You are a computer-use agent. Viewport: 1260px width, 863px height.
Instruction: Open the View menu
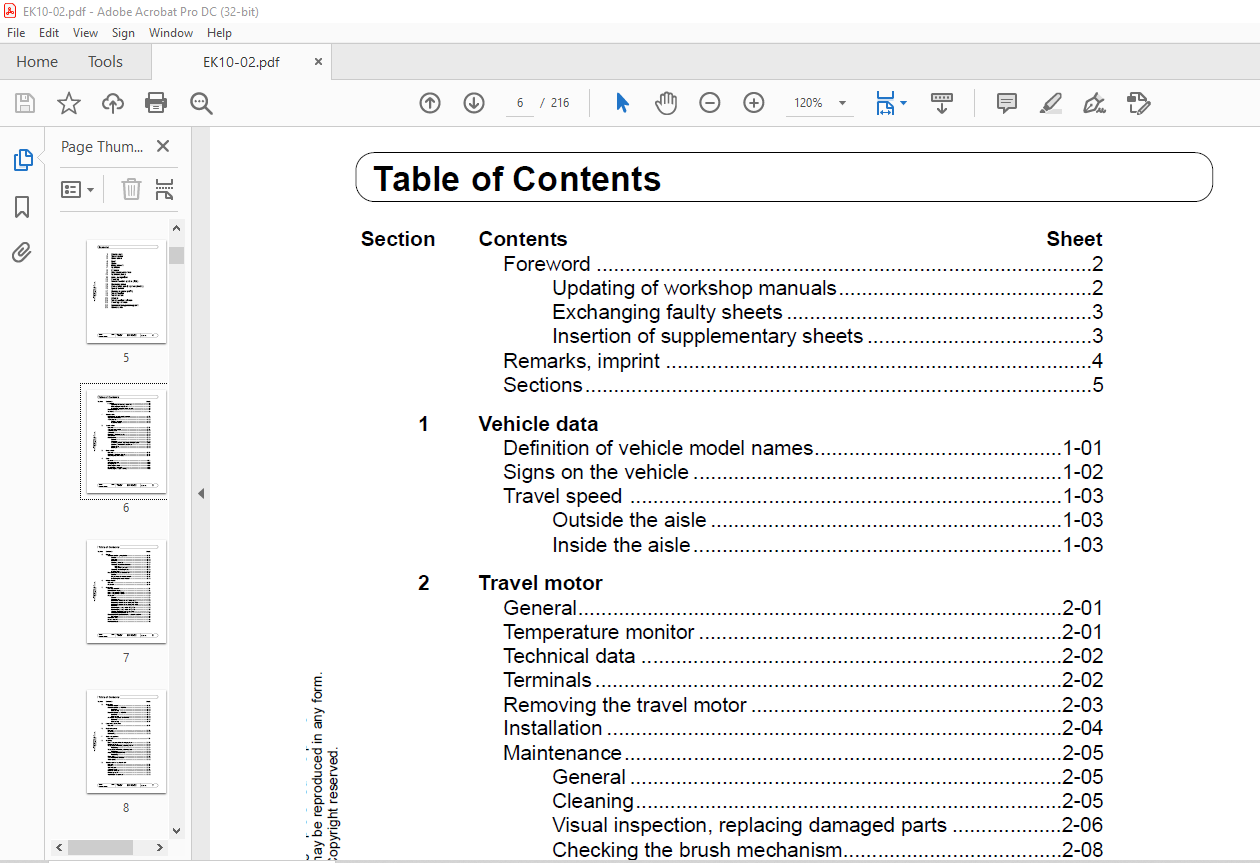click(85, 33)
